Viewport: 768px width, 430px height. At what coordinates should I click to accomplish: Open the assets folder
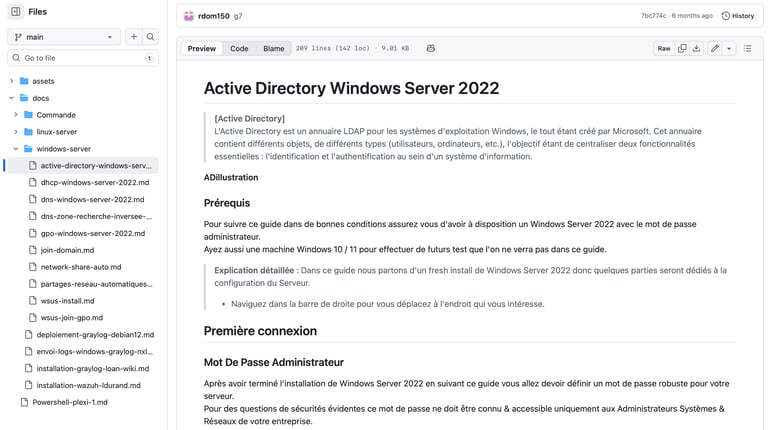coord(43,81)
